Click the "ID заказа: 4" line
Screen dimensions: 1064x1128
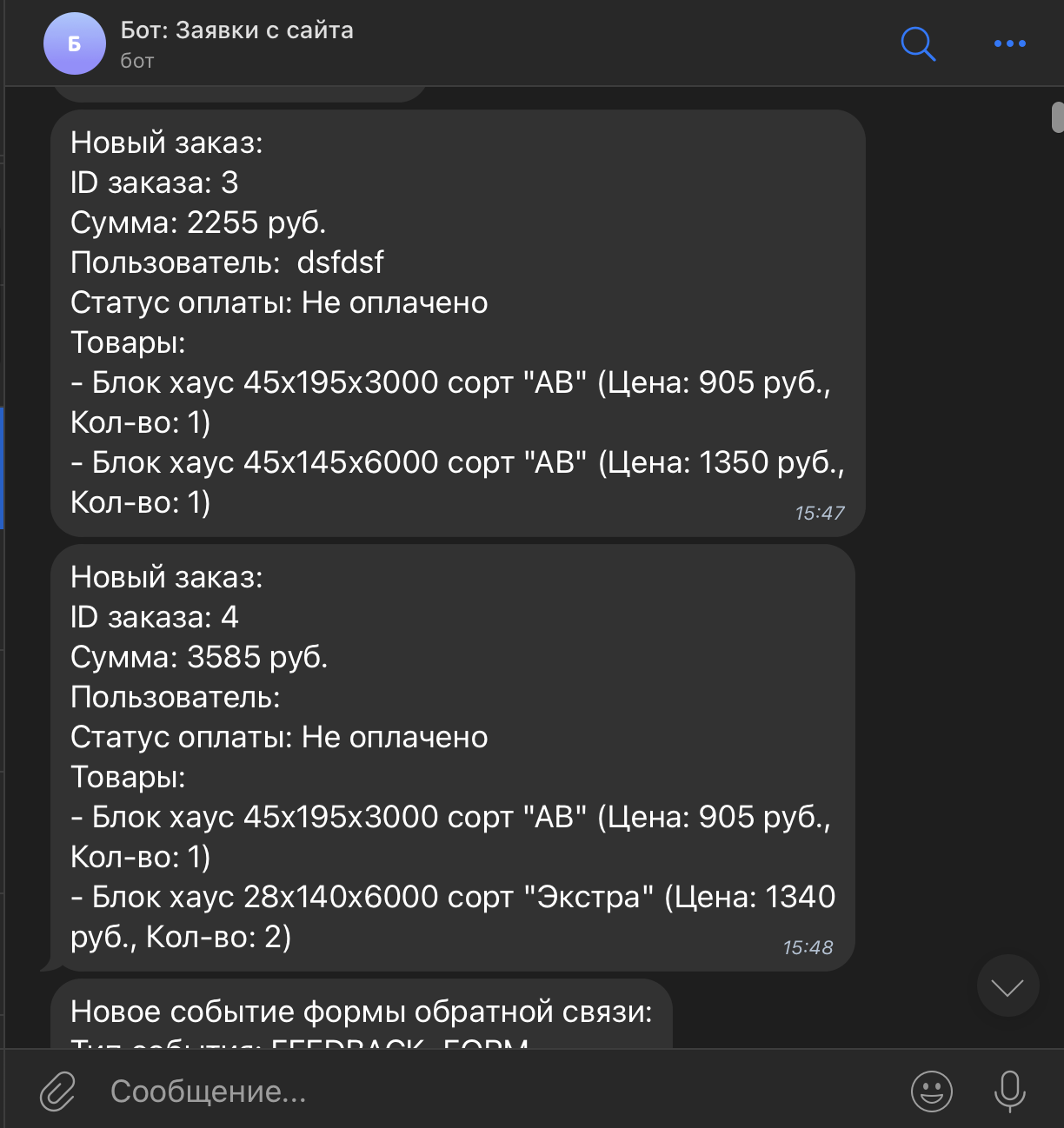pos(155,617)
